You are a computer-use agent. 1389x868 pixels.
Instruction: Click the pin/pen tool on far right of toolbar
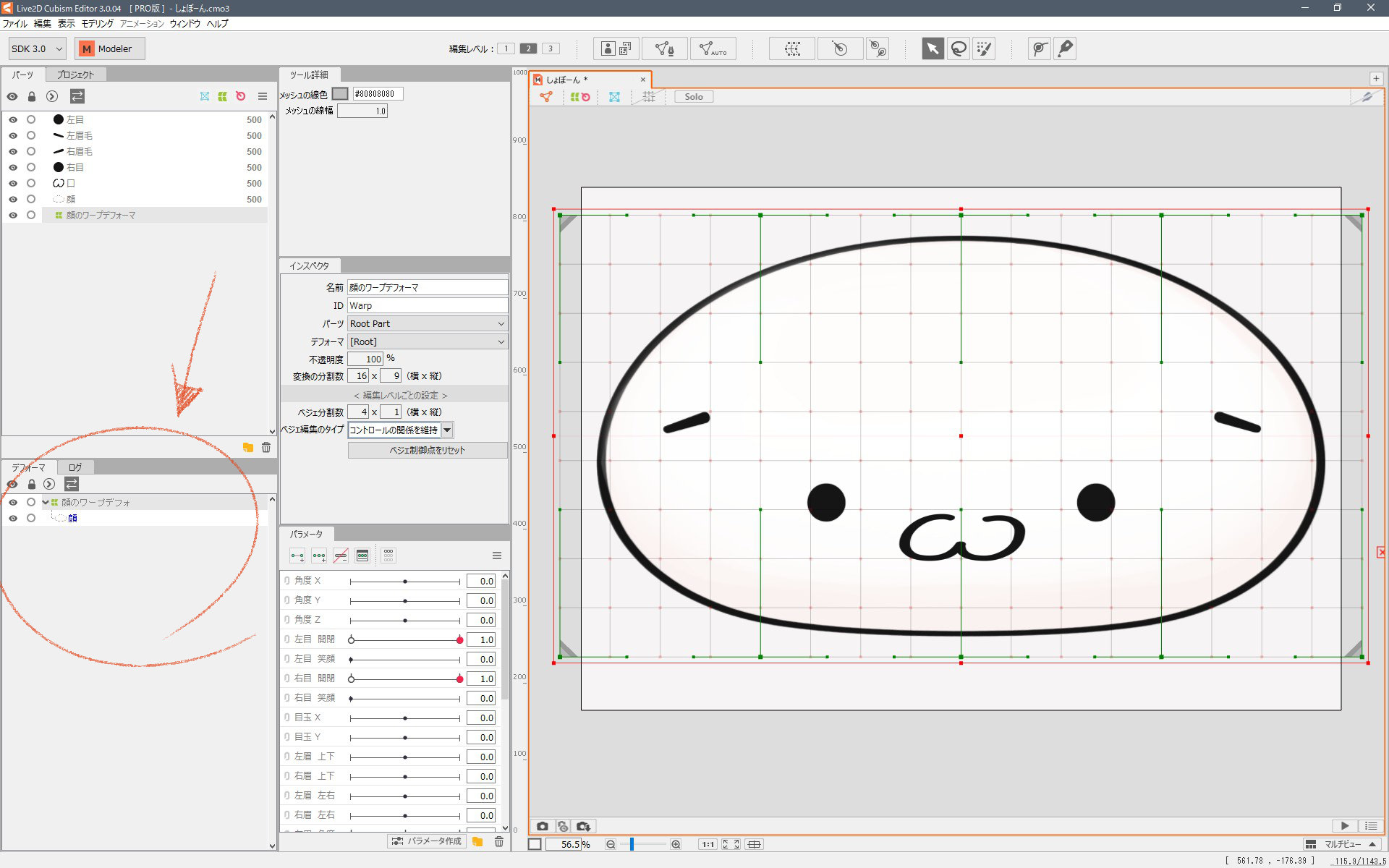[x=1065, y=48]
